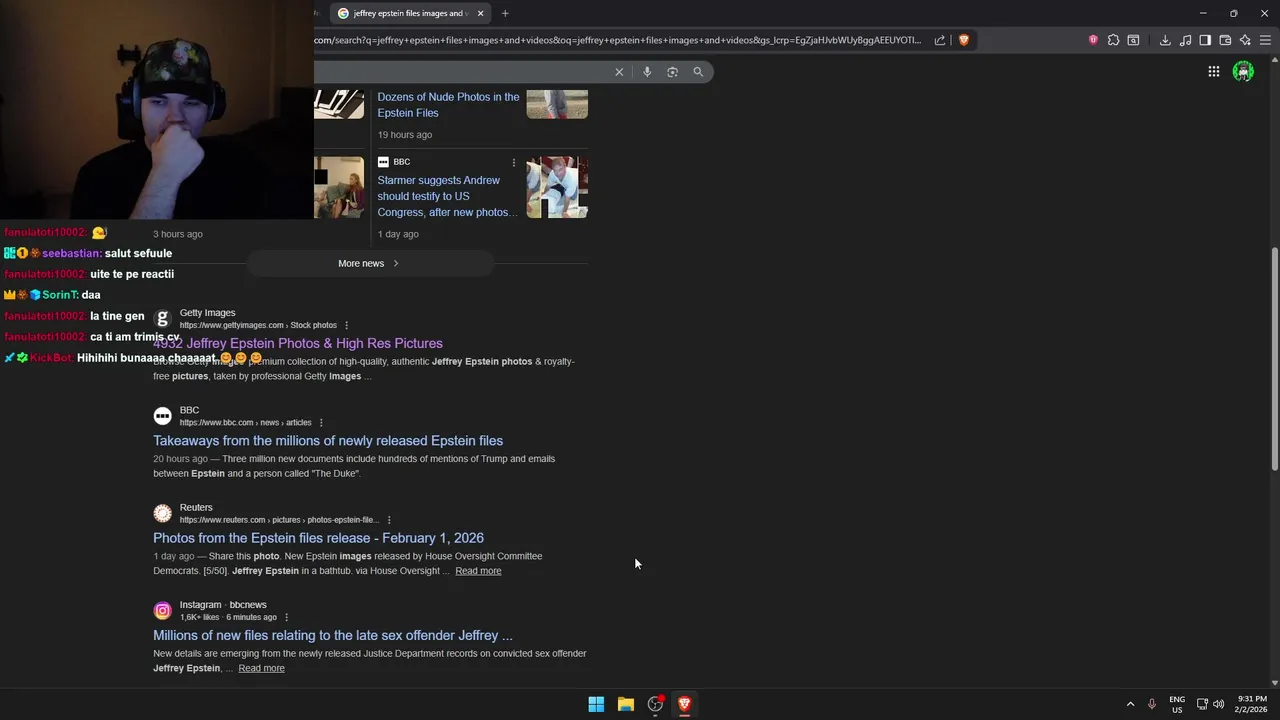
Task: Click the Instagram result favicon
Action: [x=162, y=611]
